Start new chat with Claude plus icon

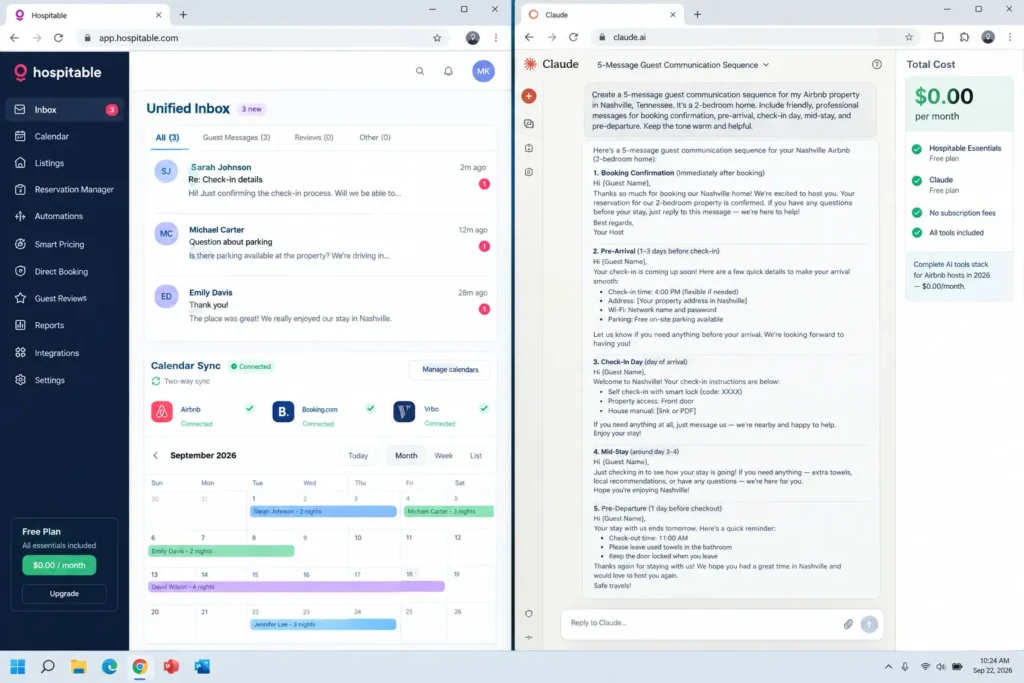pos(529,96)
